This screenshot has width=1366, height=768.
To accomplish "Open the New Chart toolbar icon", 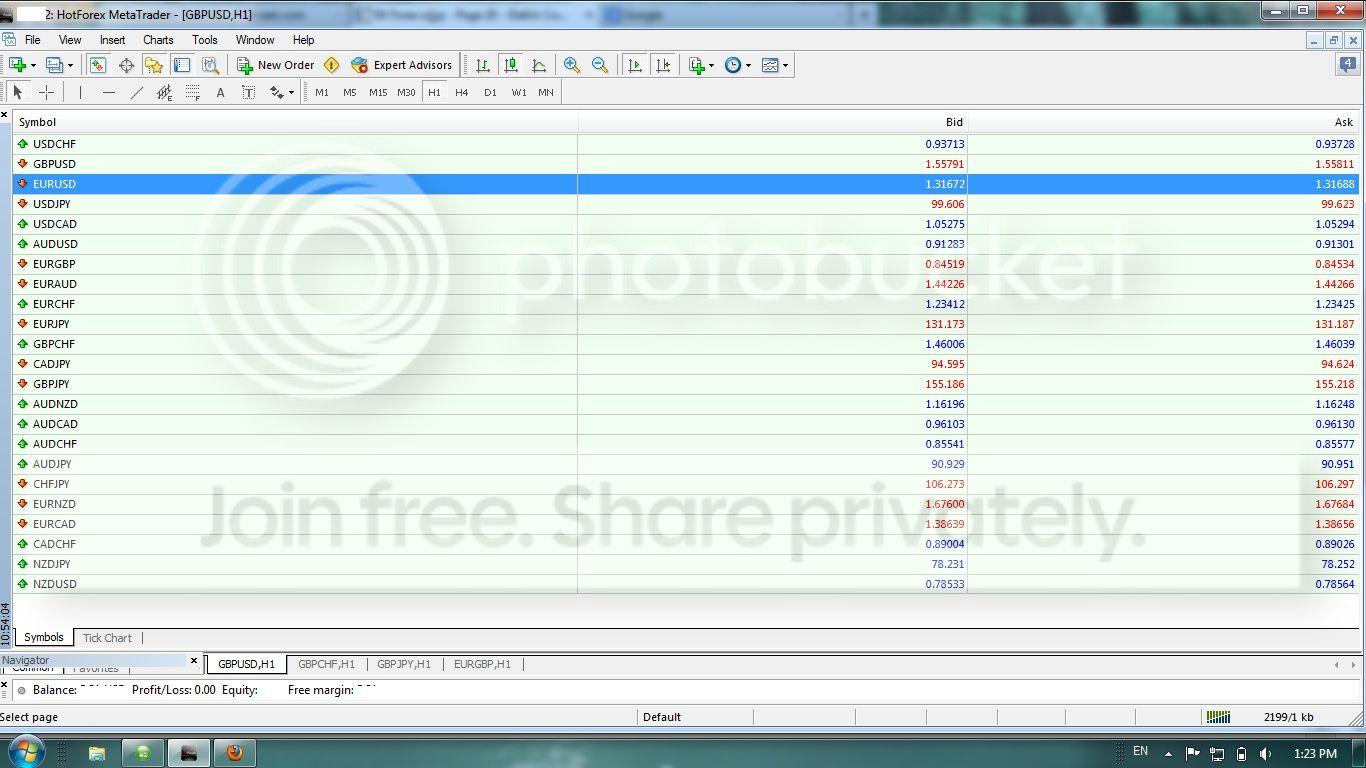I will (17, 65).
